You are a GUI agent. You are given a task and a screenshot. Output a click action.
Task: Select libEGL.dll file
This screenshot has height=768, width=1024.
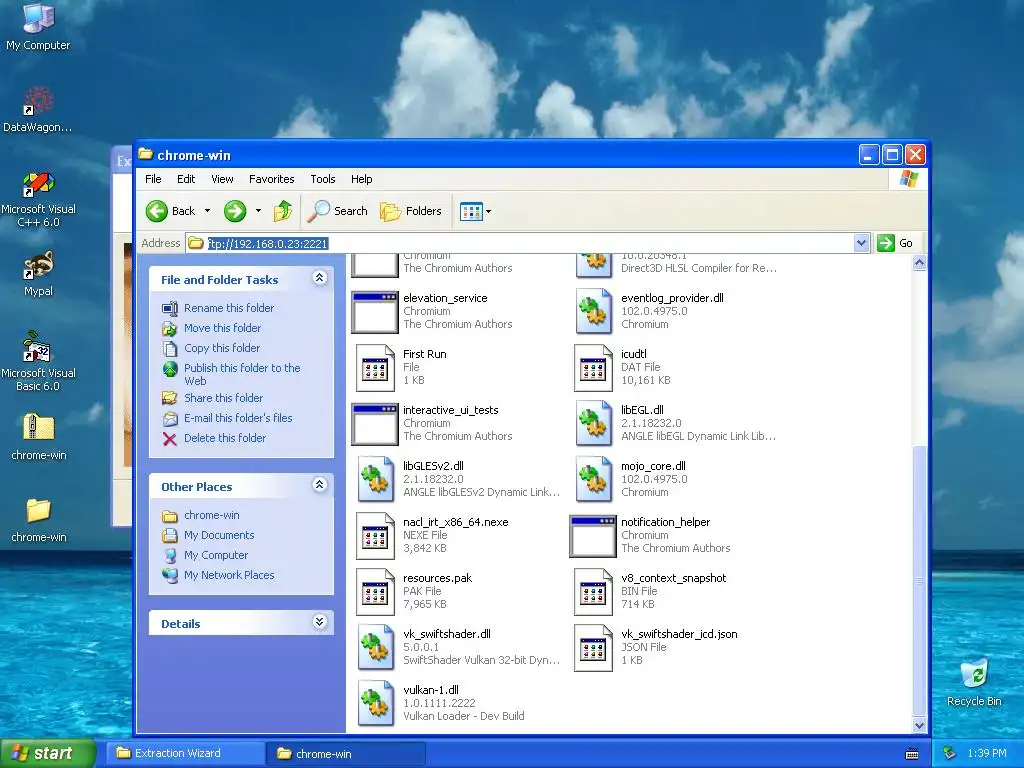tap(675, 423)
